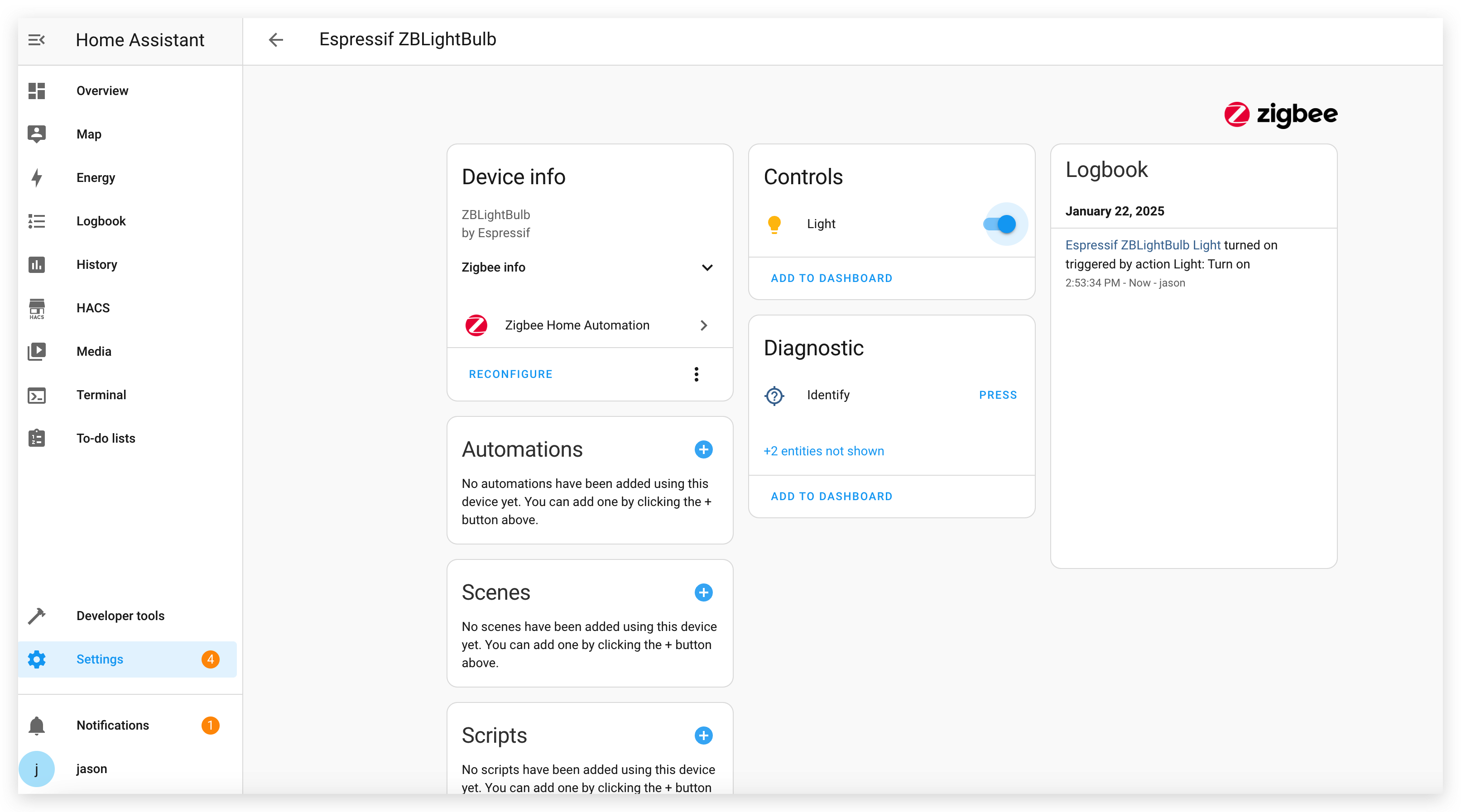The image size is (1461, 812).
Task: Click the Identify entity label
Action: (x=828, y=395)
